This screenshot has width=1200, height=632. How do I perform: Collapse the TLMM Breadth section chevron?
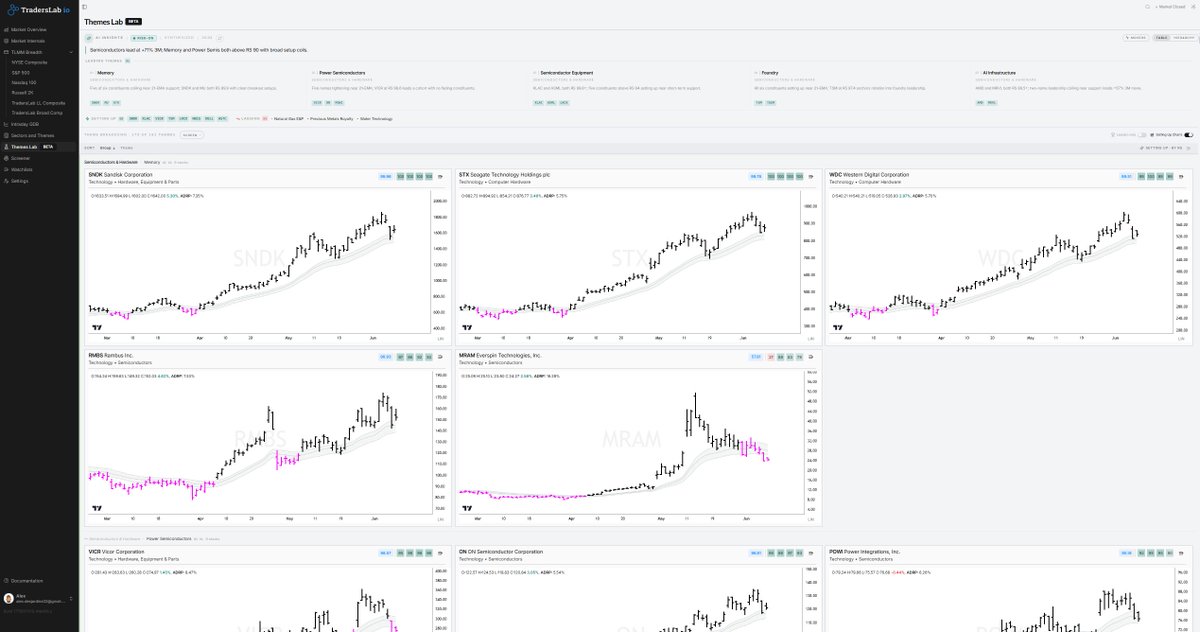72,51
